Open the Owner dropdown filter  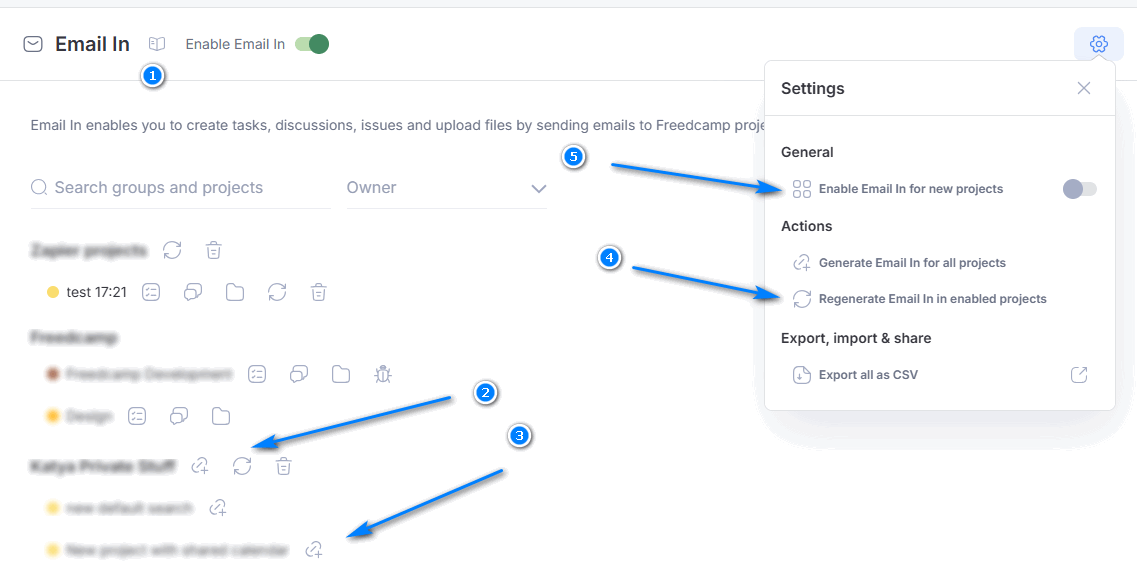tap(447, 188)
